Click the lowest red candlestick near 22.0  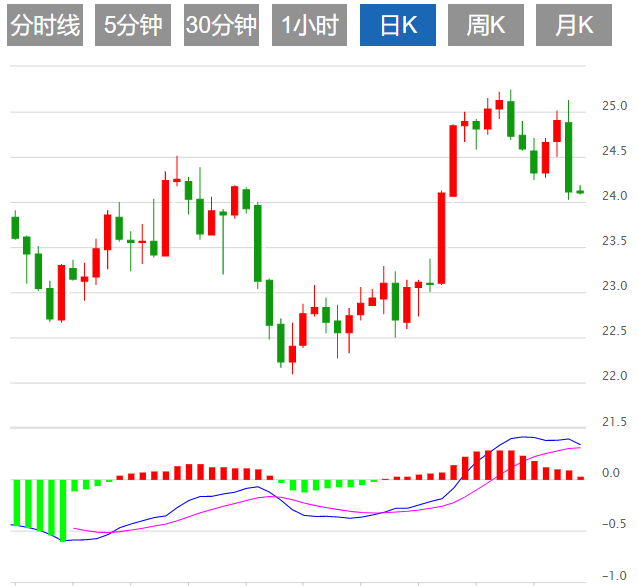point(292,354)
